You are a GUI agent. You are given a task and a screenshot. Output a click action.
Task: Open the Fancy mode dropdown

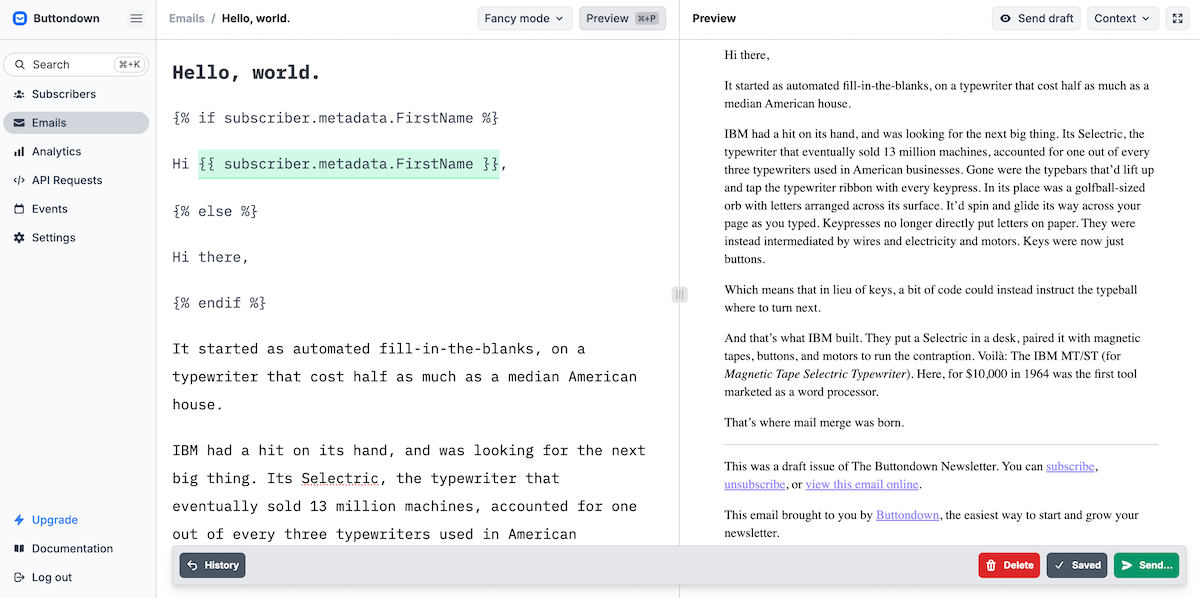coord(524,18)
